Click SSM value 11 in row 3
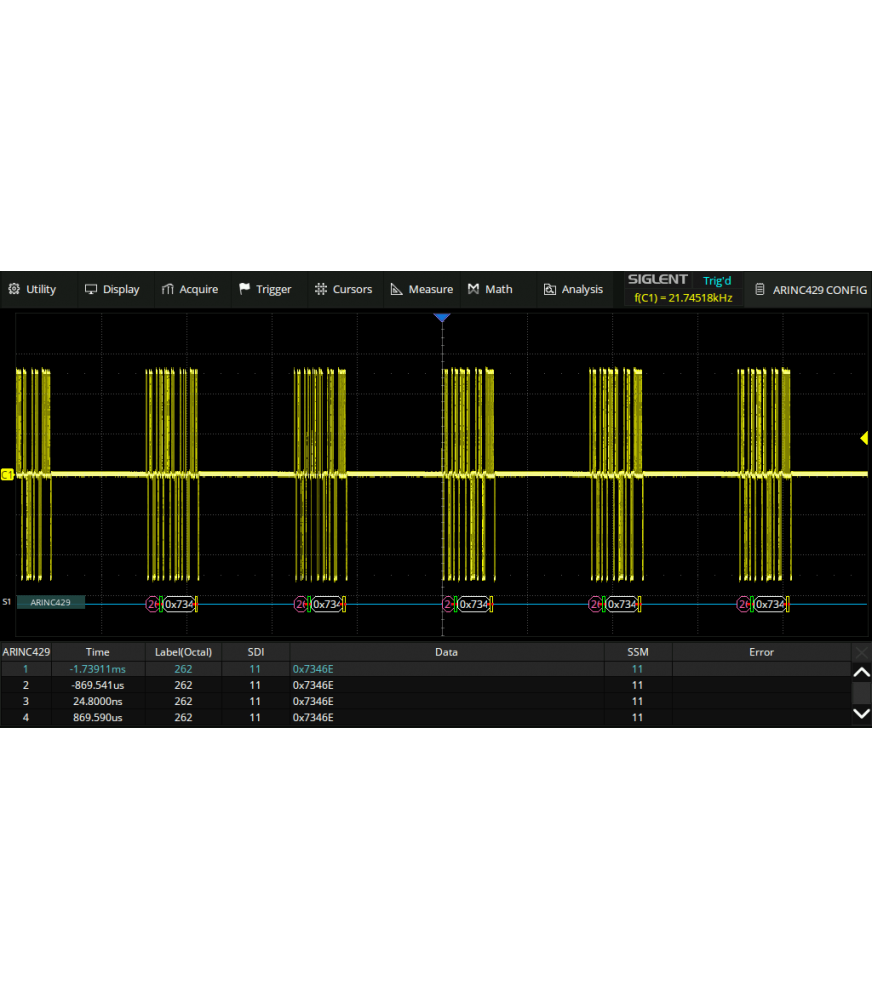Image resolution: width=872 pixels, height=1000 pixels. pos(637,701)
